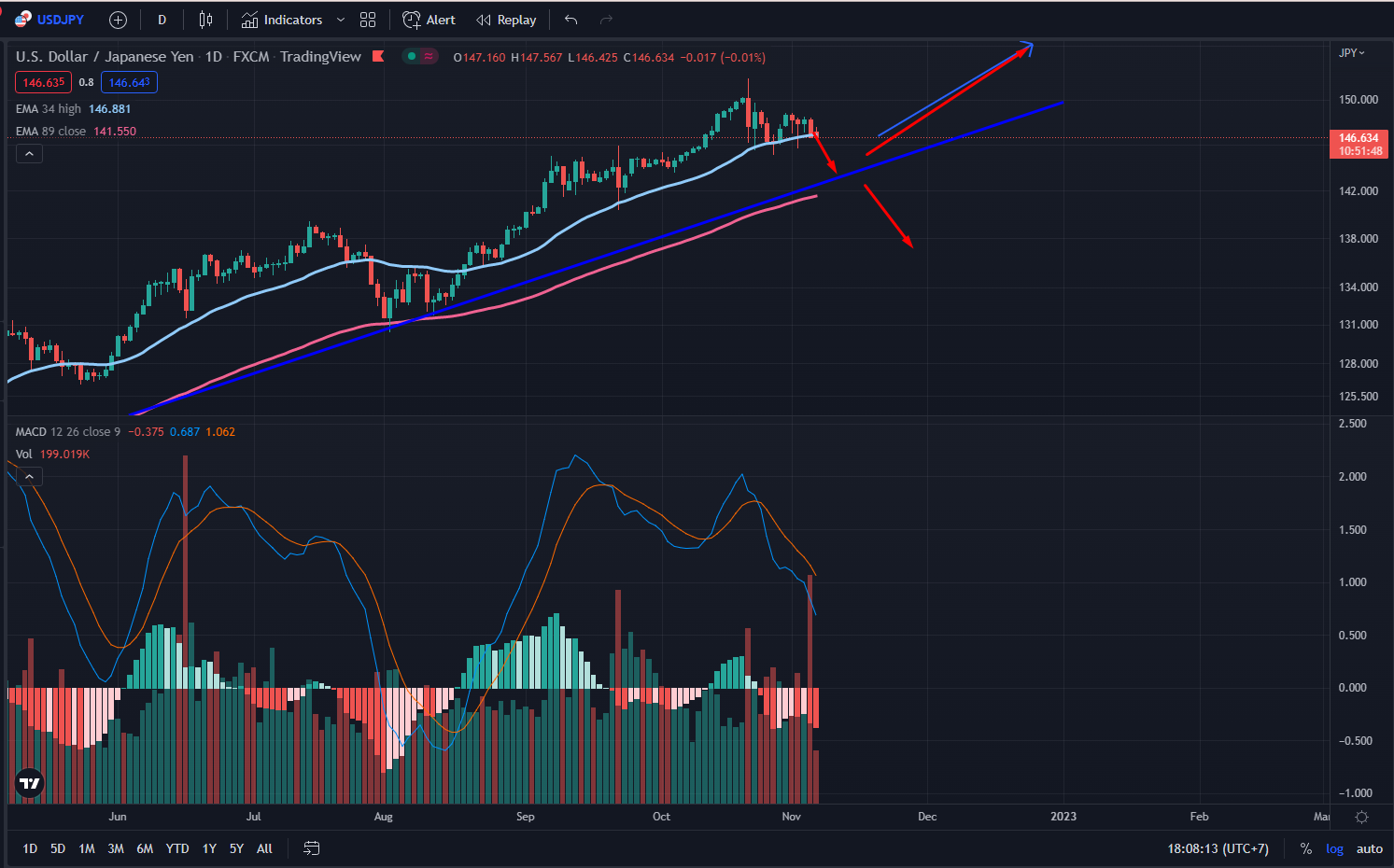
Task: Open the indicator templates grid icon
Action: (x=368, y=20)
